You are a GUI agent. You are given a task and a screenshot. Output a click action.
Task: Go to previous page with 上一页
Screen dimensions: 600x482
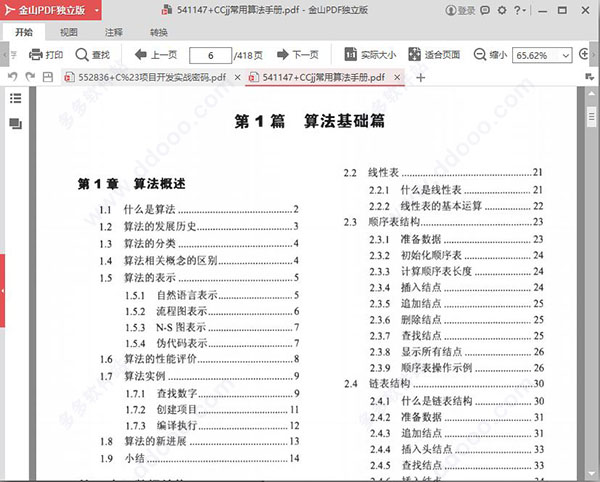coord(156,55)
